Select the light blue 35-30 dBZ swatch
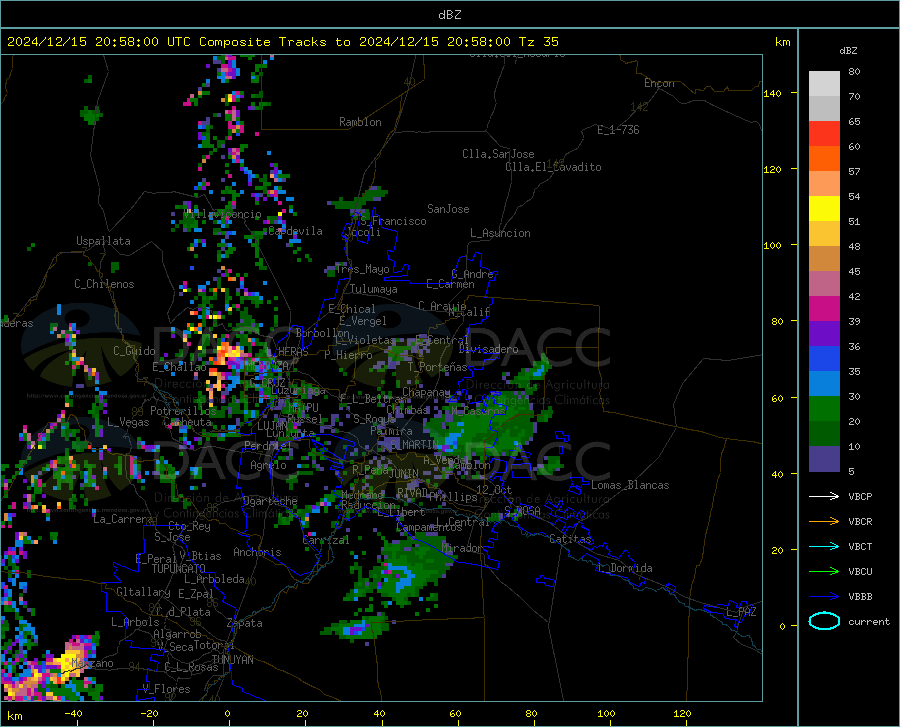The image size is (900, 727). [824, 384]
